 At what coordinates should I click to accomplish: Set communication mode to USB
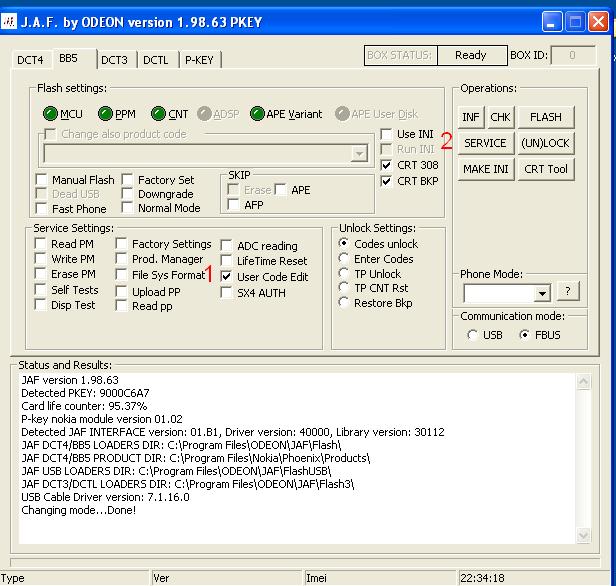pyautogui.click(x=472, y=335)
